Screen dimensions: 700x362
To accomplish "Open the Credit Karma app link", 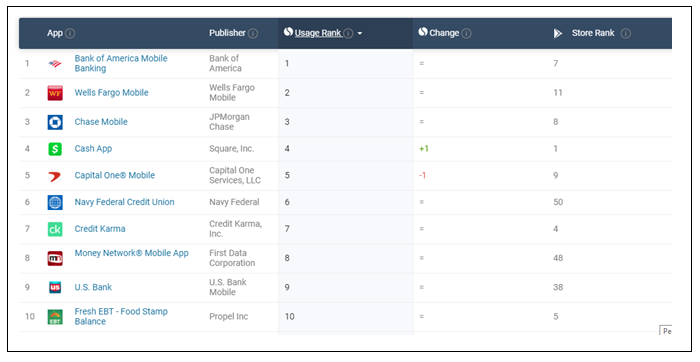I will click(100, 229).
